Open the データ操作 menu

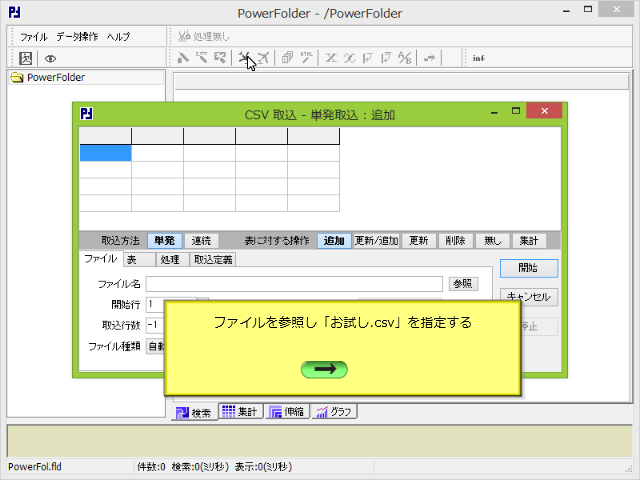tap(77, 37)
